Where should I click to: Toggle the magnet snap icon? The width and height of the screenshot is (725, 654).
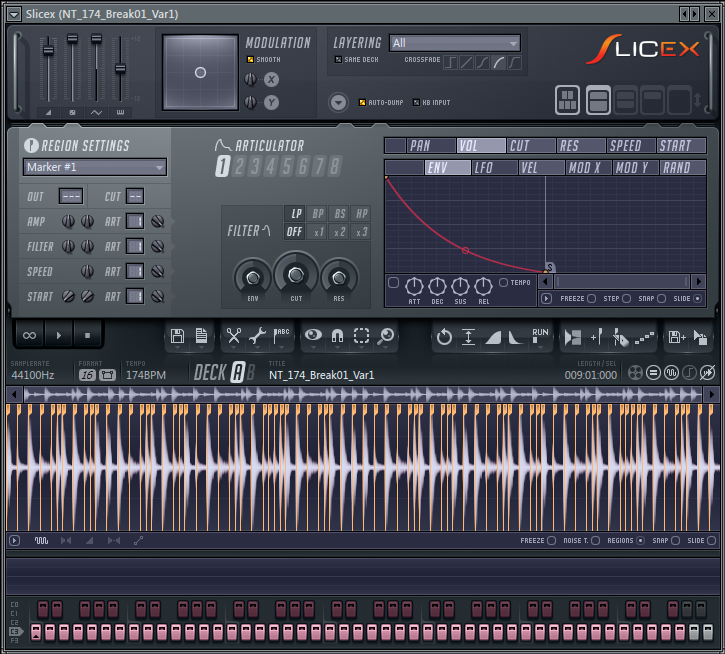click(338, 336)
